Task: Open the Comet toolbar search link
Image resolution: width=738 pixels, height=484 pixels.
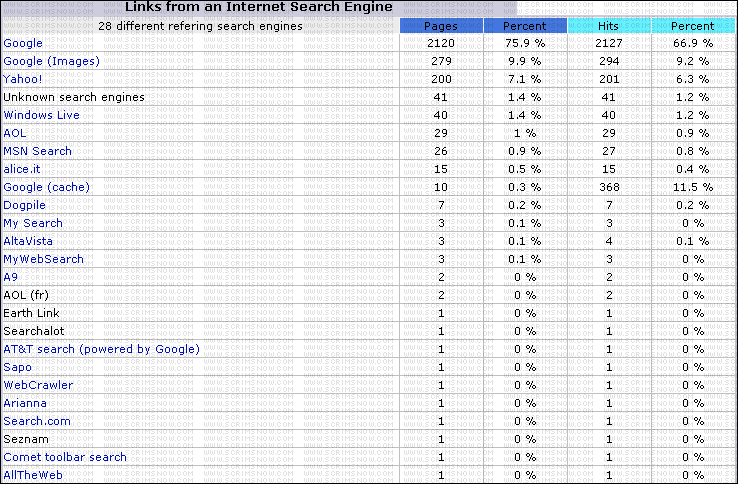Action: pos(65,457)
